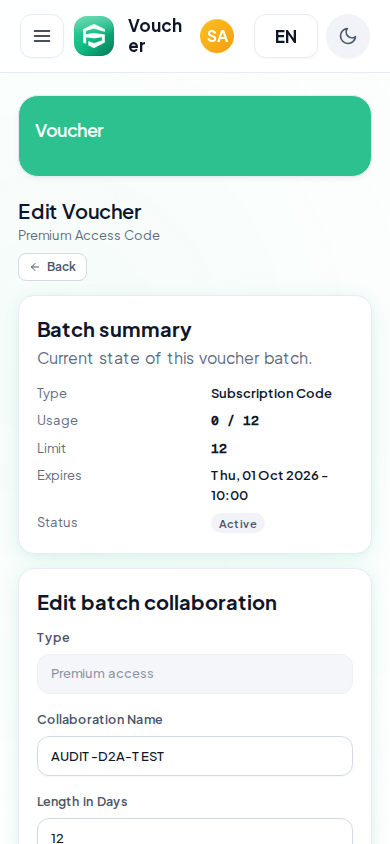The height and width of the screenshot is (844, 390).
Task: Click the Active status badge
Action: [238, 523]
